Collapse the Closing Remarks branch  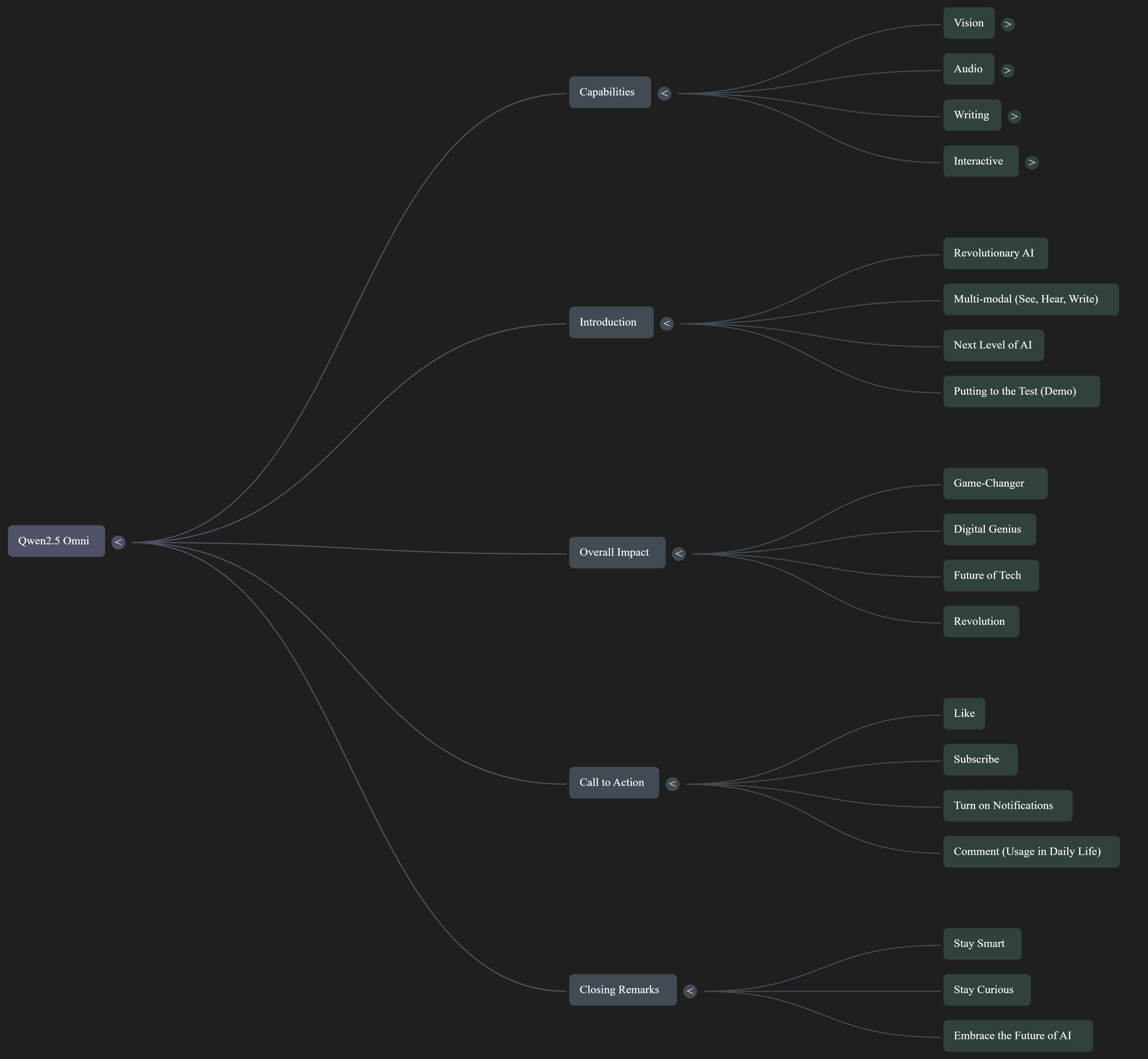690,991
